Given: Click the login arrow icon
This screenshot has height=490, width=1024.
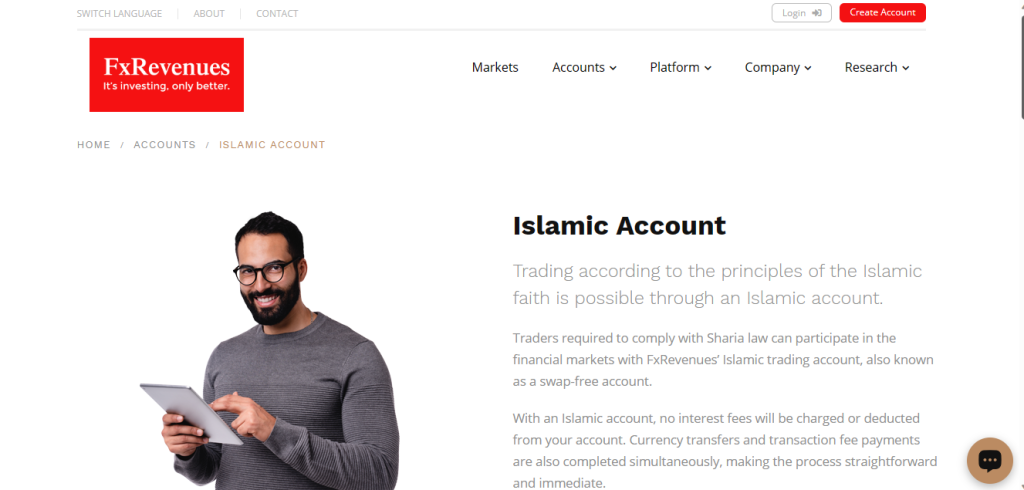Looking at the screenshot, I should (x=816, y=13).
